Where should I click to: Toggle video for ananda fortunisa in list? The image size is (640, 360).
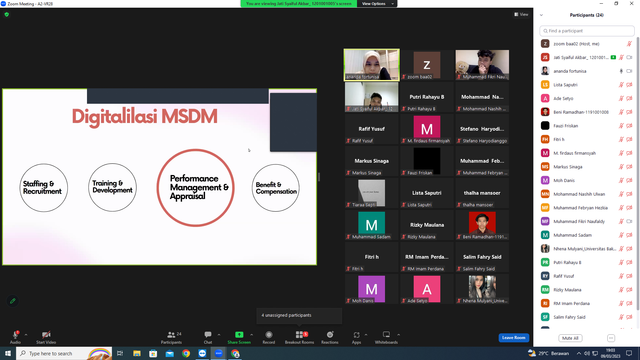(629, 71)
